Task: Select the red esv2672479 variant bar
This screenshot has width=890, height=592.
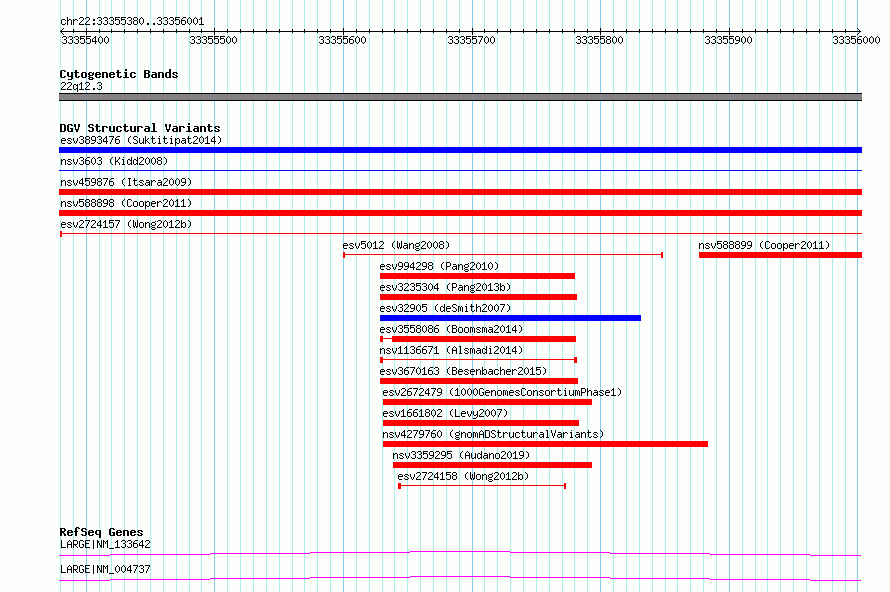Action: [x=488, y=402]
